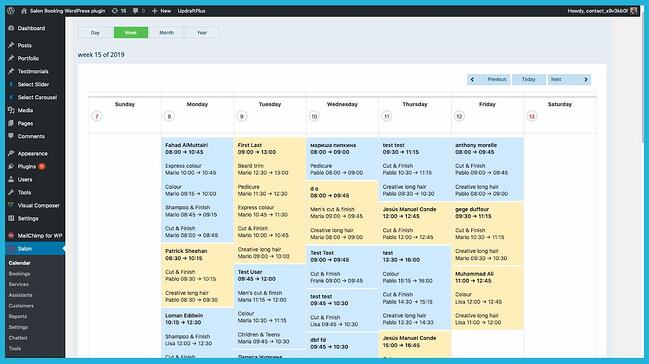Viewport: 649px width, 364px height.
Task: Click the Portfolio pin icon
Action: point(11,58)
